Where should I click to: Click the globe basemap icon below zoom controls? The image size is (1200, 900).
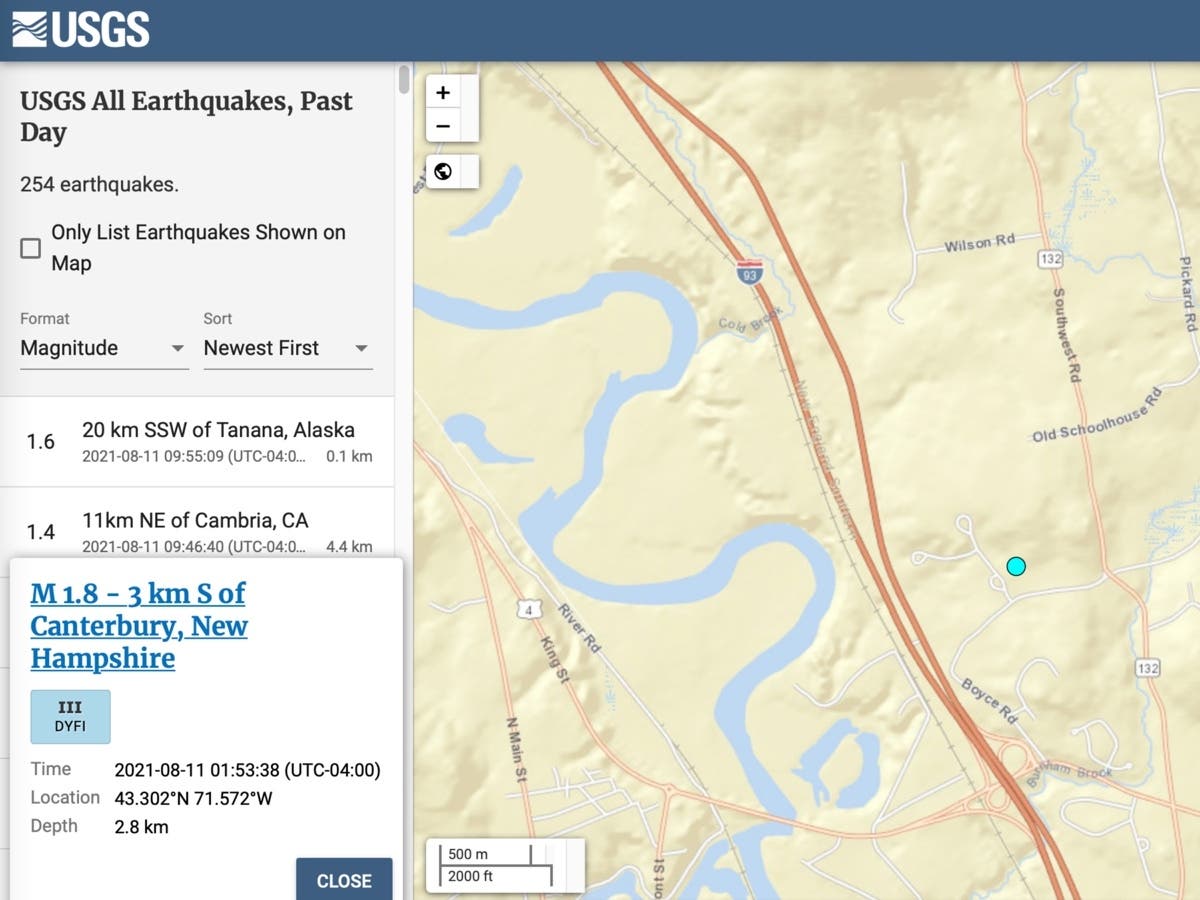pos(443,171)
